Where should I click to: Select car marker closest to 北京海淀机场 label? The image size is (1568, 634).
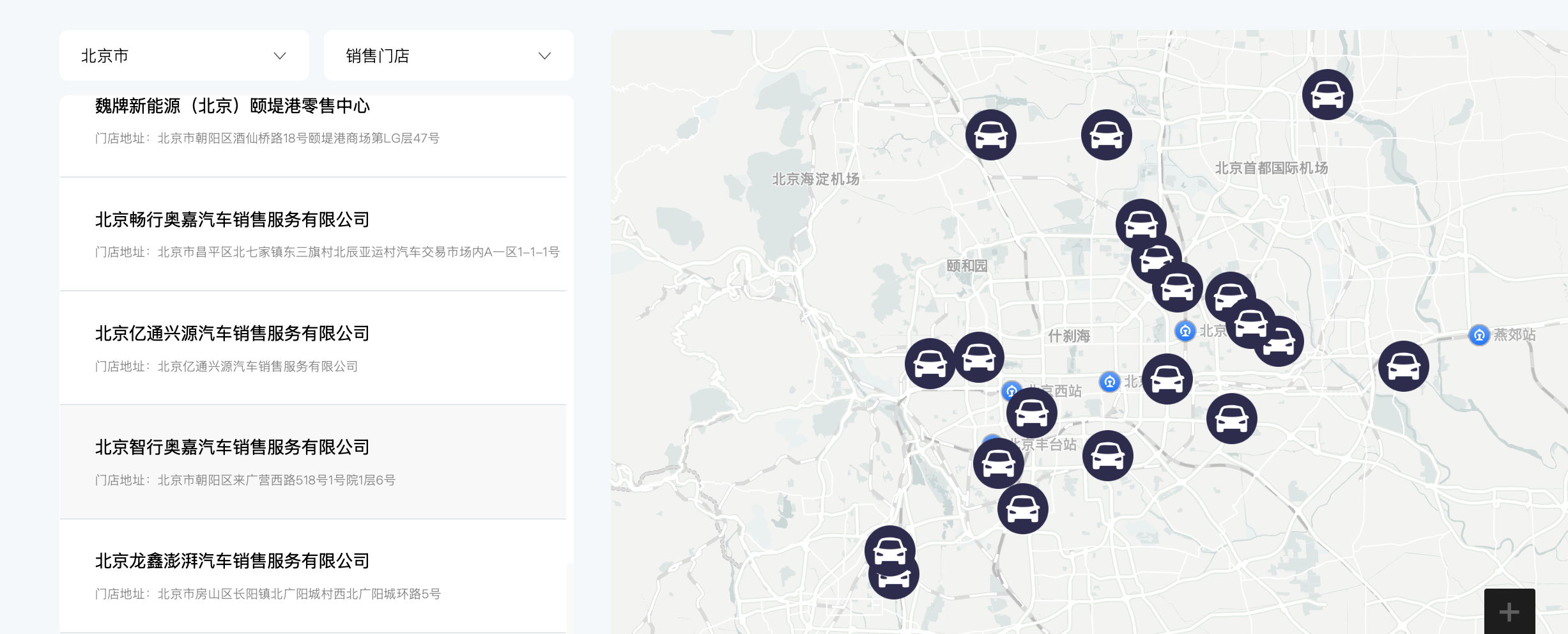pyautogui.click(x=990, y=135)
